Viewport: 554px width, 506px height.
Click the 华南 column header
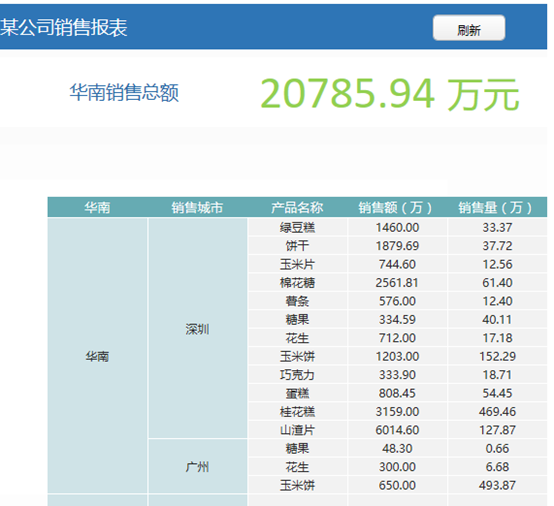pos(98,207)
